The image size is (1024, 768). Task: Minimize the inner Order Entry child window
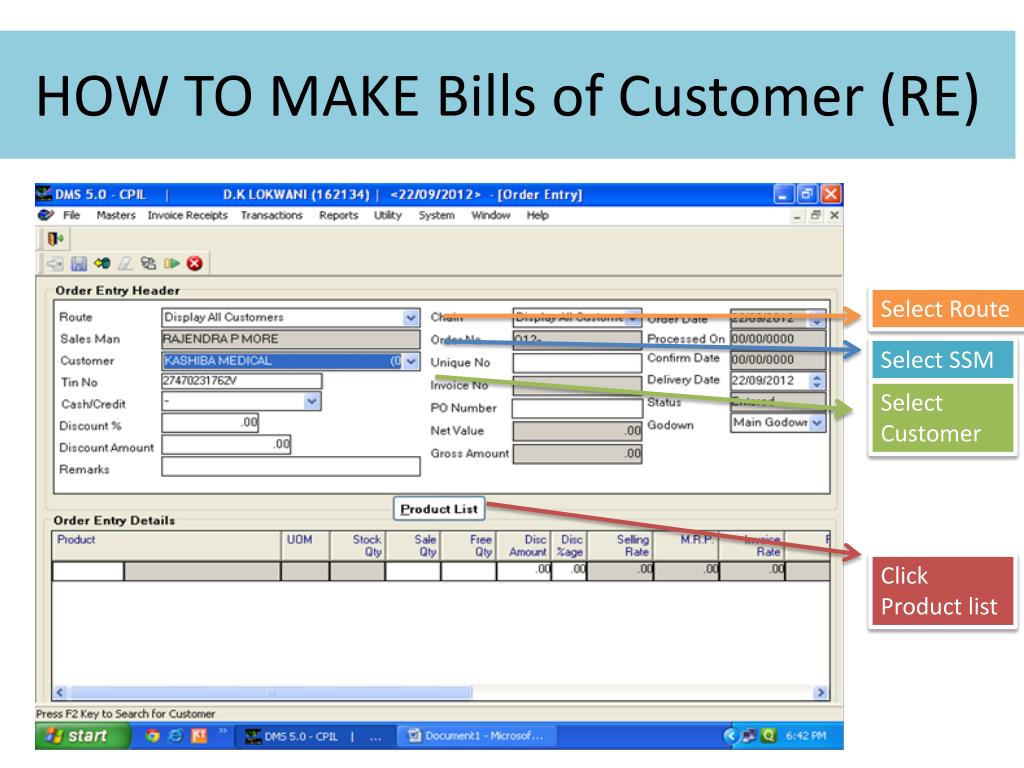(x=797, y=215)
